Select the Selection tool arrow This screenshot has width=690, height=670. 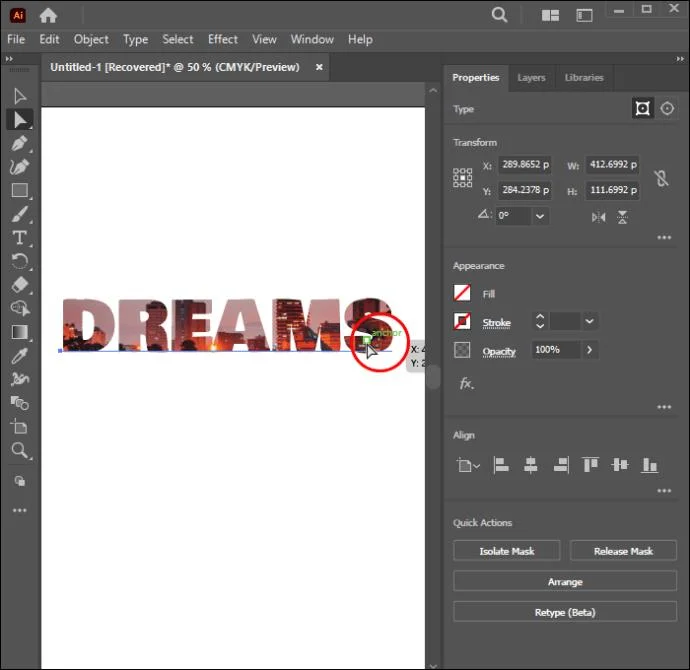[x=19, y=96]
